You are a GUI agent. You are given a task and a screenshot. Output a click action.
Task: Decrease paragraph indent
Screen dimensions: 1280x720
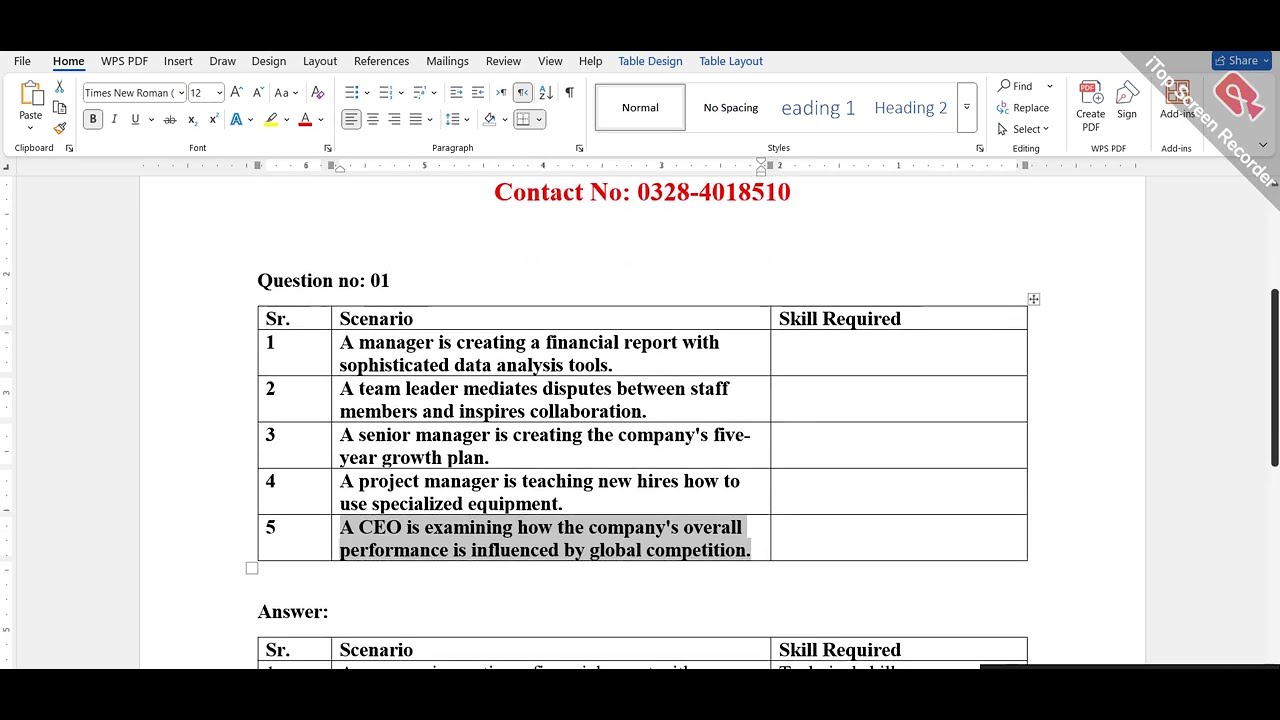tap(456, 93)
